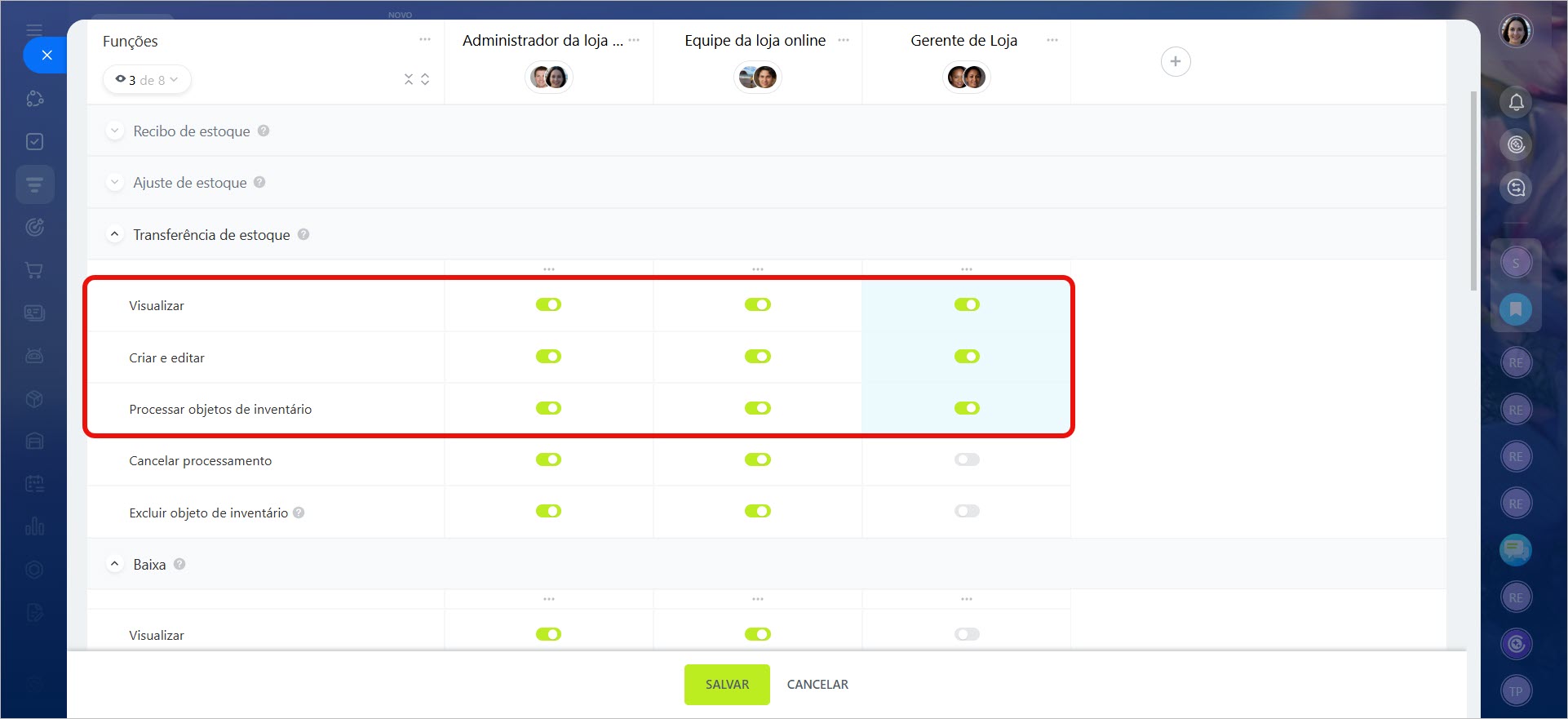1568x719 pixels.
Task: Click help icon next to Excluir objeto de inventário
Action: pyautogui.click(x=299, y=513)
